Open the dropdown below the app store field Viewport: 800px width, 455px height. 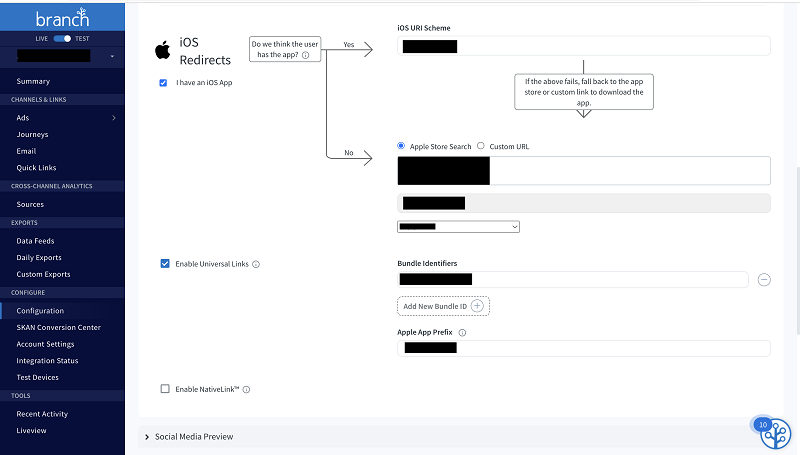coord(458,226)
